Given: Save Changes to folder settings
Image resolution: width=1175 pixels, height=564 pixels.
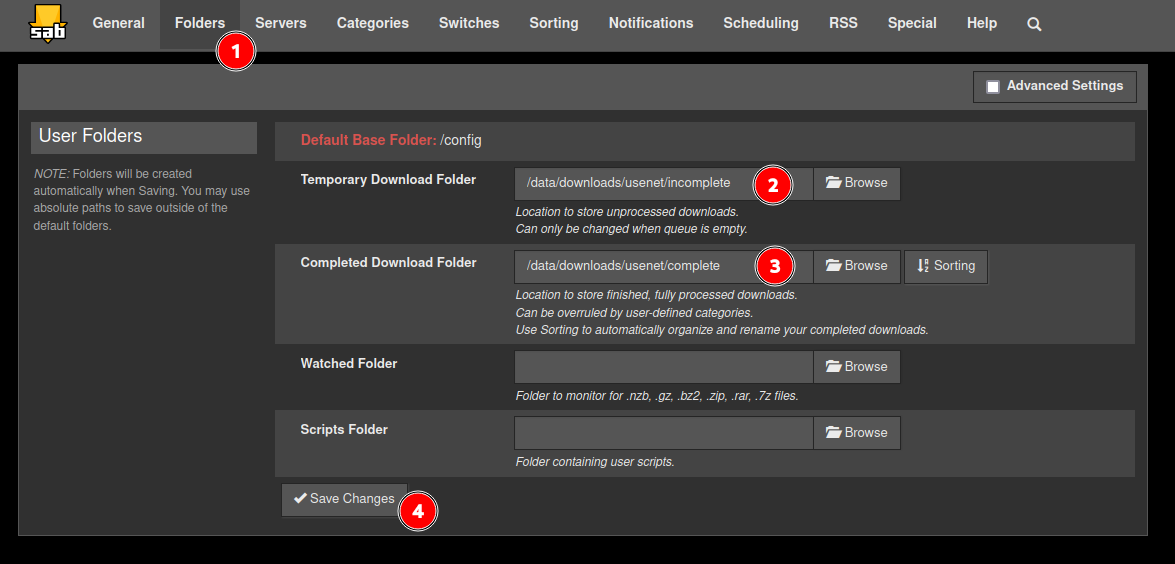Looking at the screenshot, I should click(345, 500).
